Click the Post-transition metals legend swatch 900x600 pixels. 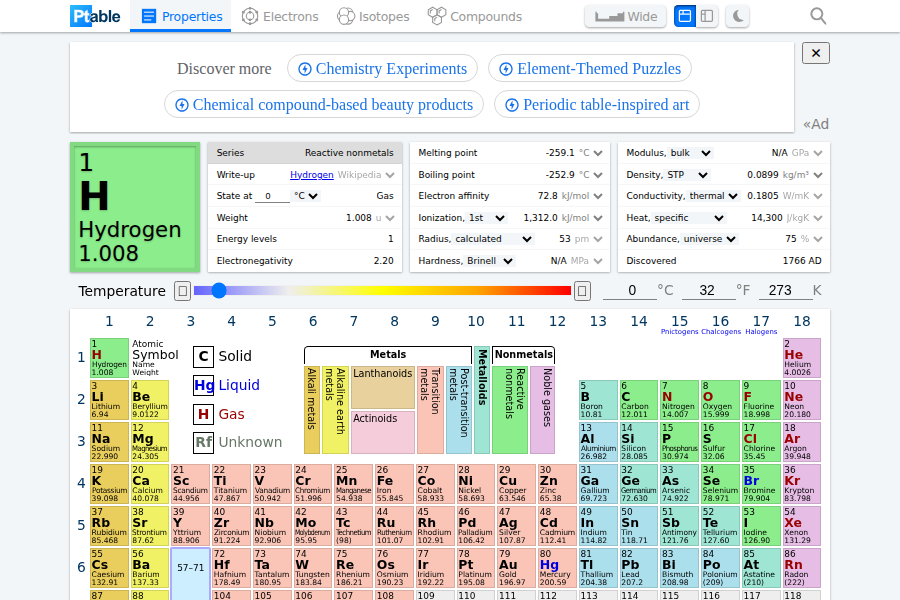click(459, 409)
